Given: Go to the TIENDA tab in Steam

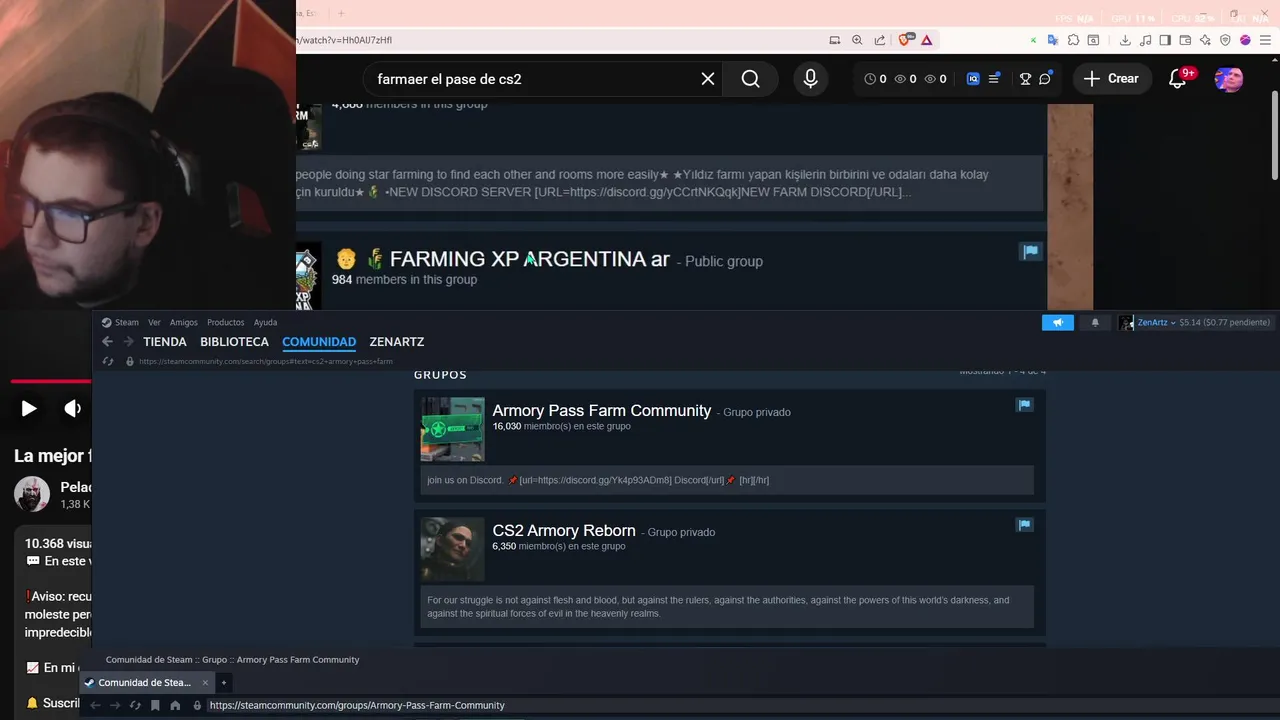Looking at the screenshot, I should tap(165, 342).
